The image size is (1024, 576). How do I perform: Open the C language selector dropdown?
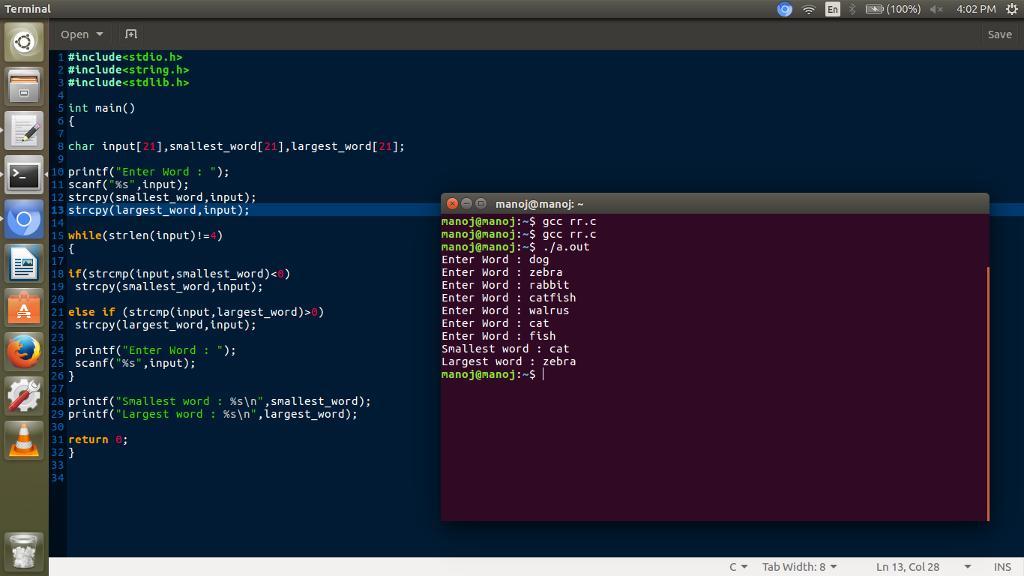(x=738, y=567)
